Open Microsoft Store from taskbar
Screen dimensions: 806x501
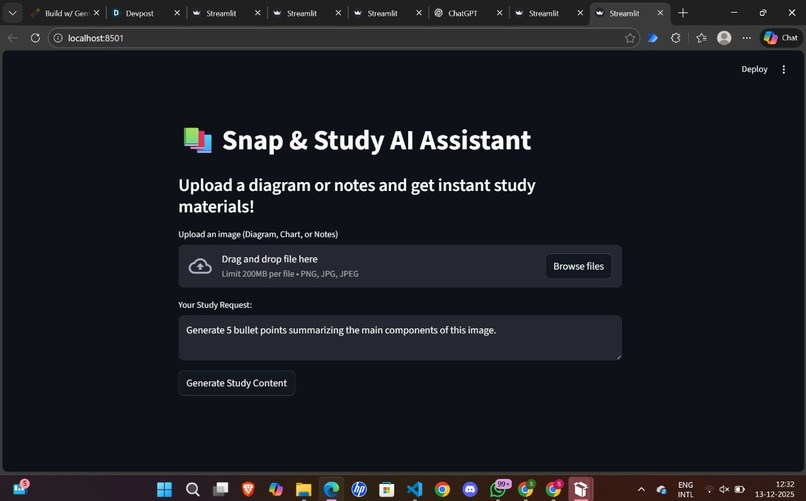coord(387,489)
